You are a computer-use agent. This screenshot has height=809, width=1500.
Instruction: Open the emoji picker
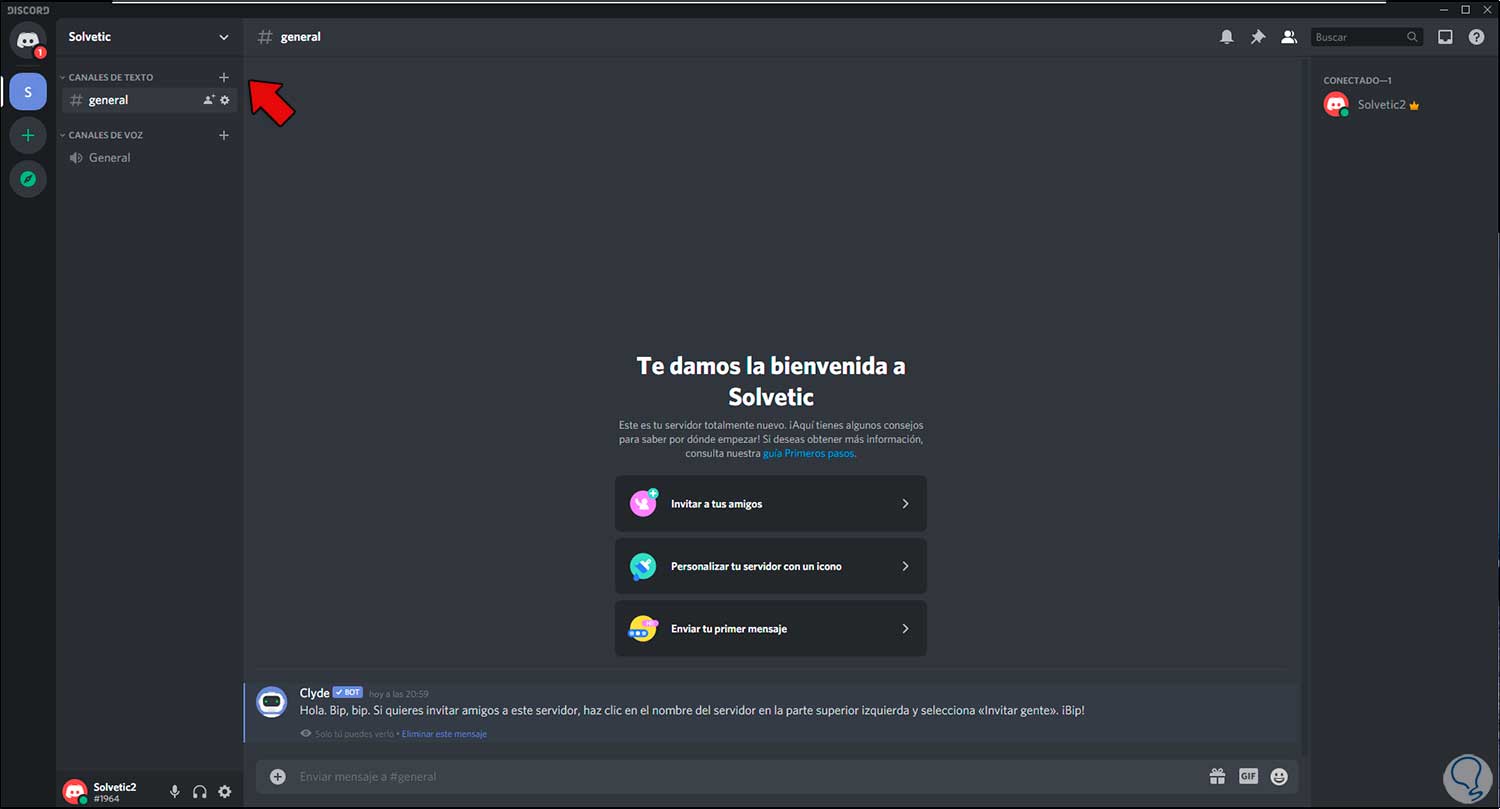point(1279,776)
